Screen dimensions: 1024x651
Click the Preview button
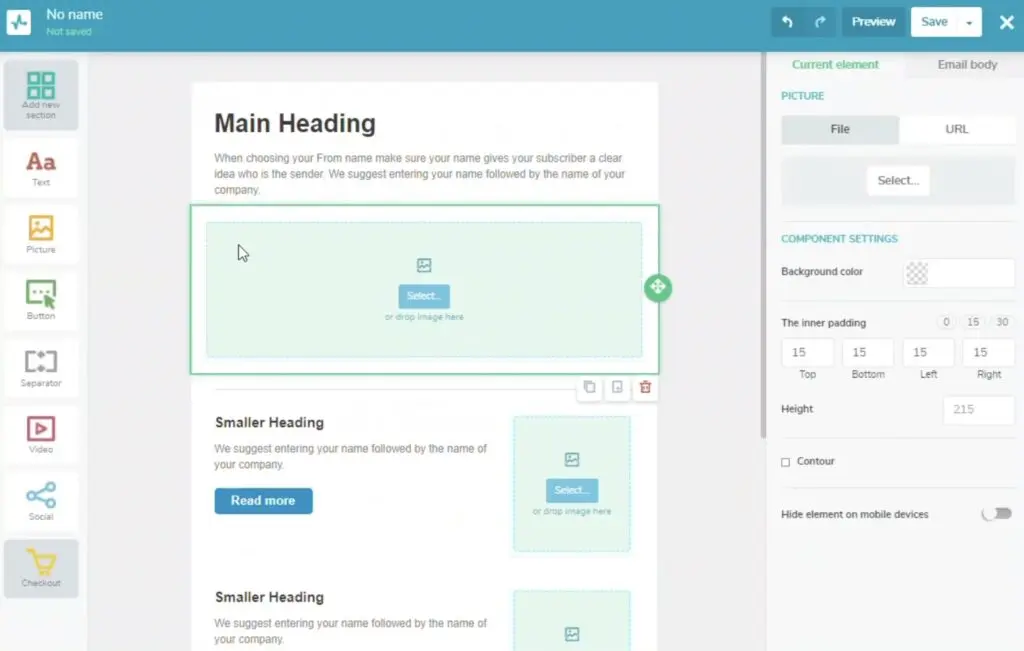point(873,21)
